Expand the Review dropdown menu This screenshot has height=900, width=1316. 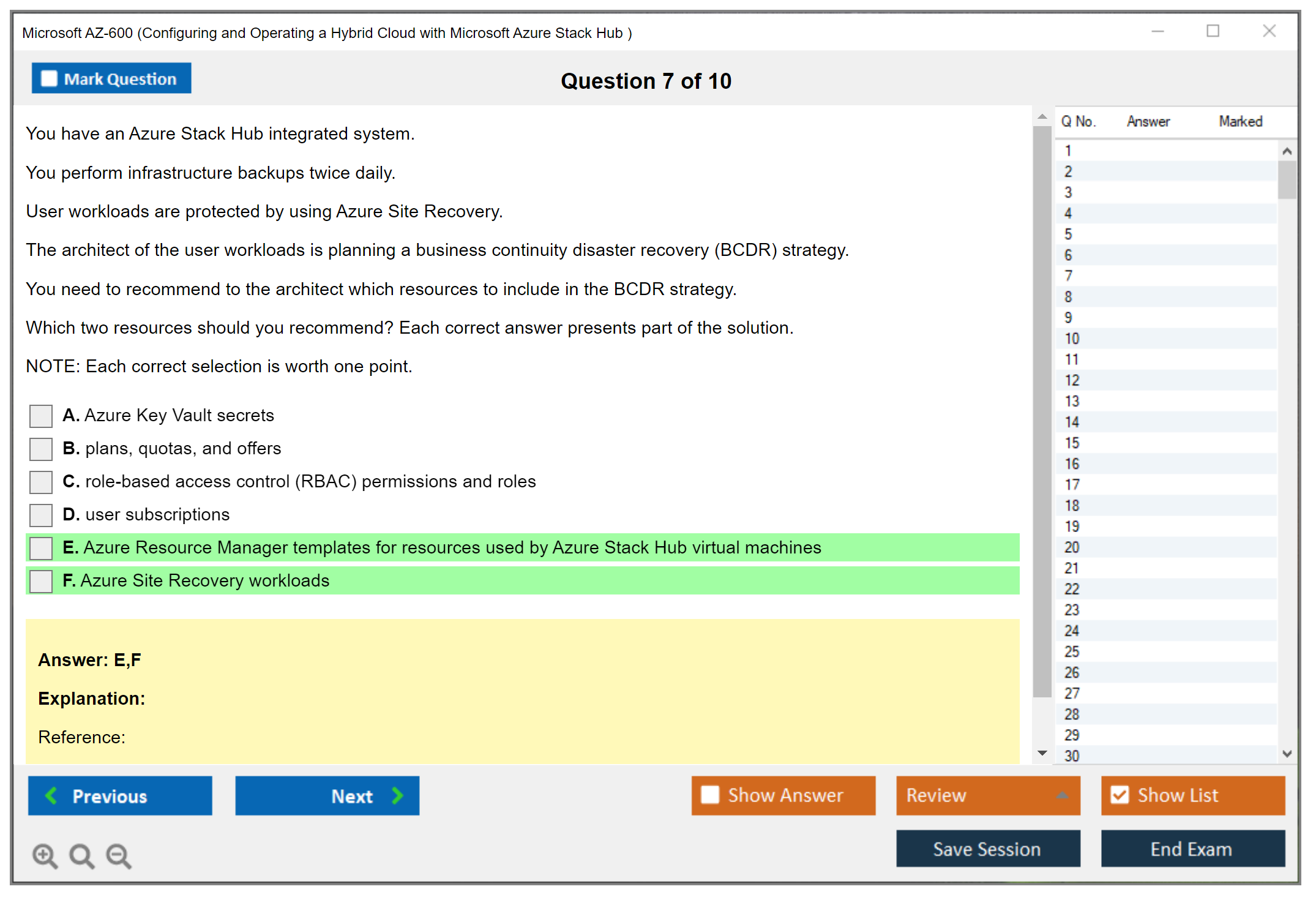(1062, 795)
